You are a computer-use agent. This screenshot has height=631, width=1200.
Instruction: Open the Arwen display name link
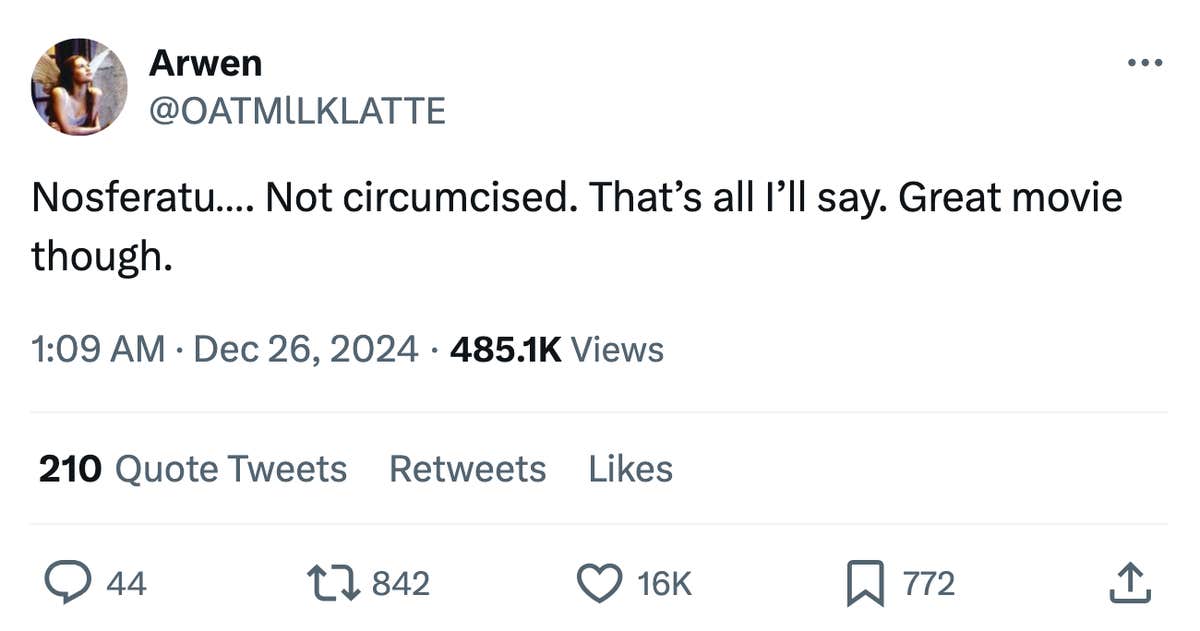click(205, 64)
